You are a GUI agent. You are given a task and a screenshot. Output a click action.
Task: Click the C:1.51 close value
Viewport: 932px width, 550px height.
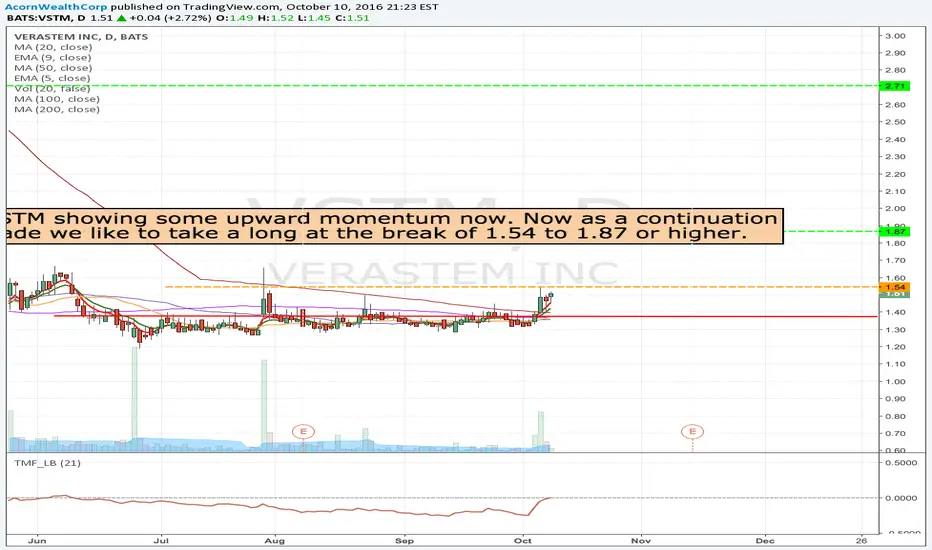(352, 18)
